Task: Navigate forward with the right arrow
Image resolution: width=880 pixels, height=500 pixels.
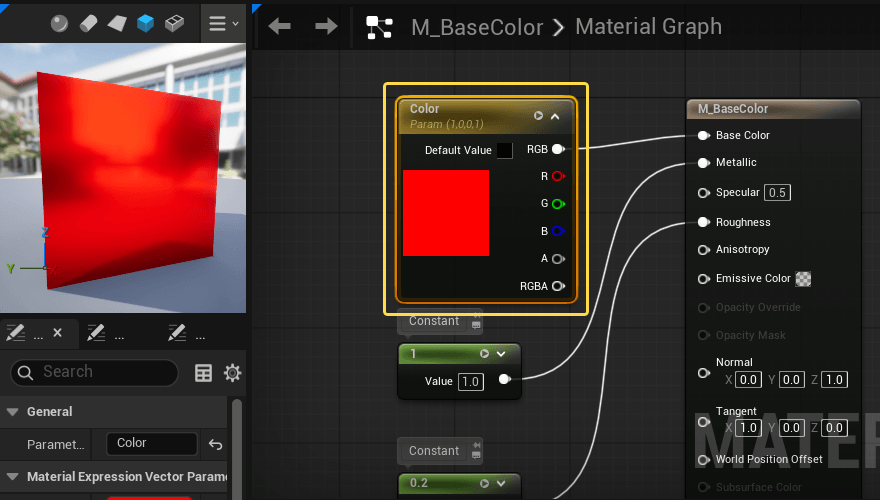Action: click(x=326, y=27)
